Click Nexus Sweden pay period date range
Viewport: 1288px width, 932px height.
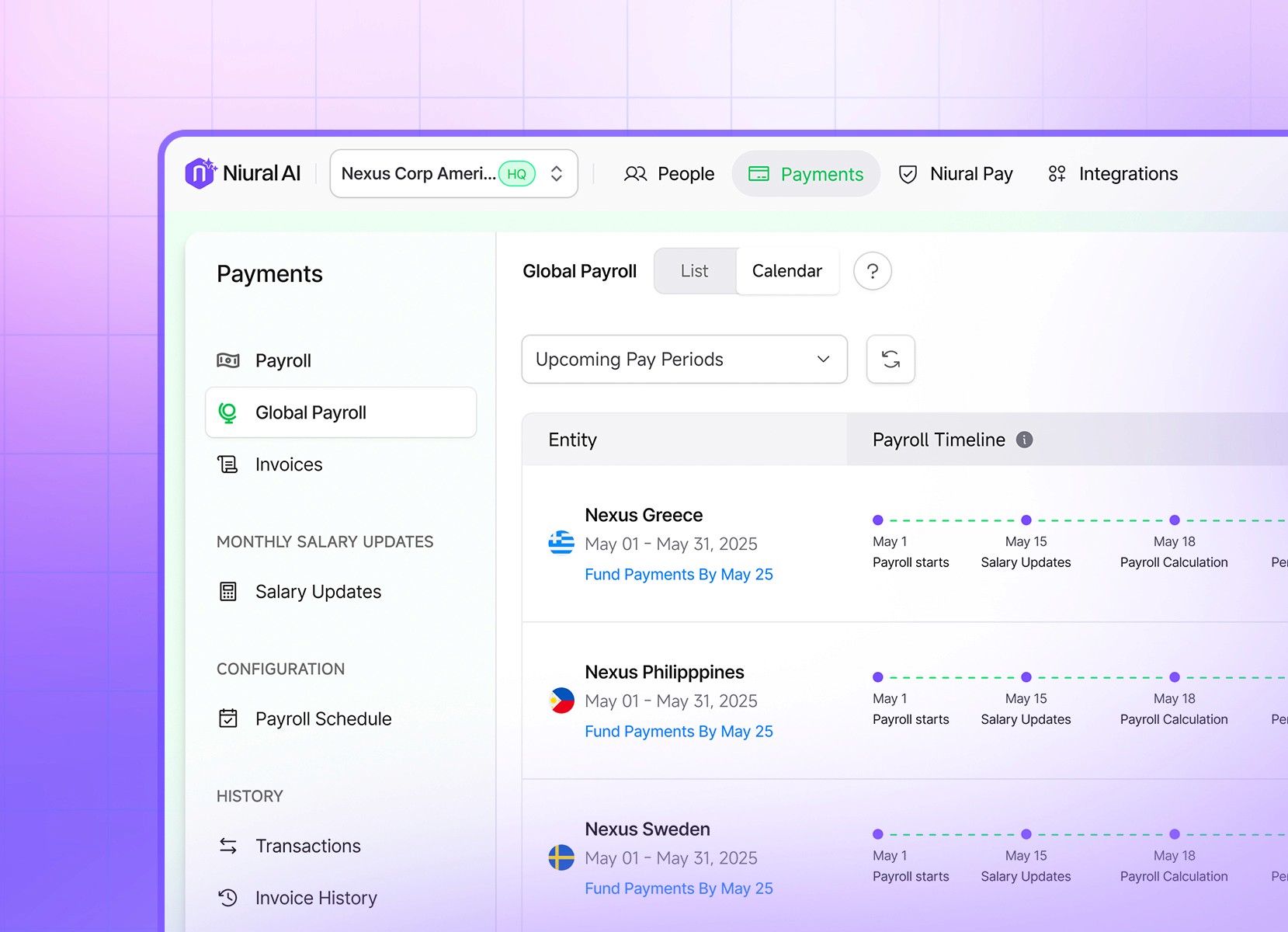coord(671,858)
